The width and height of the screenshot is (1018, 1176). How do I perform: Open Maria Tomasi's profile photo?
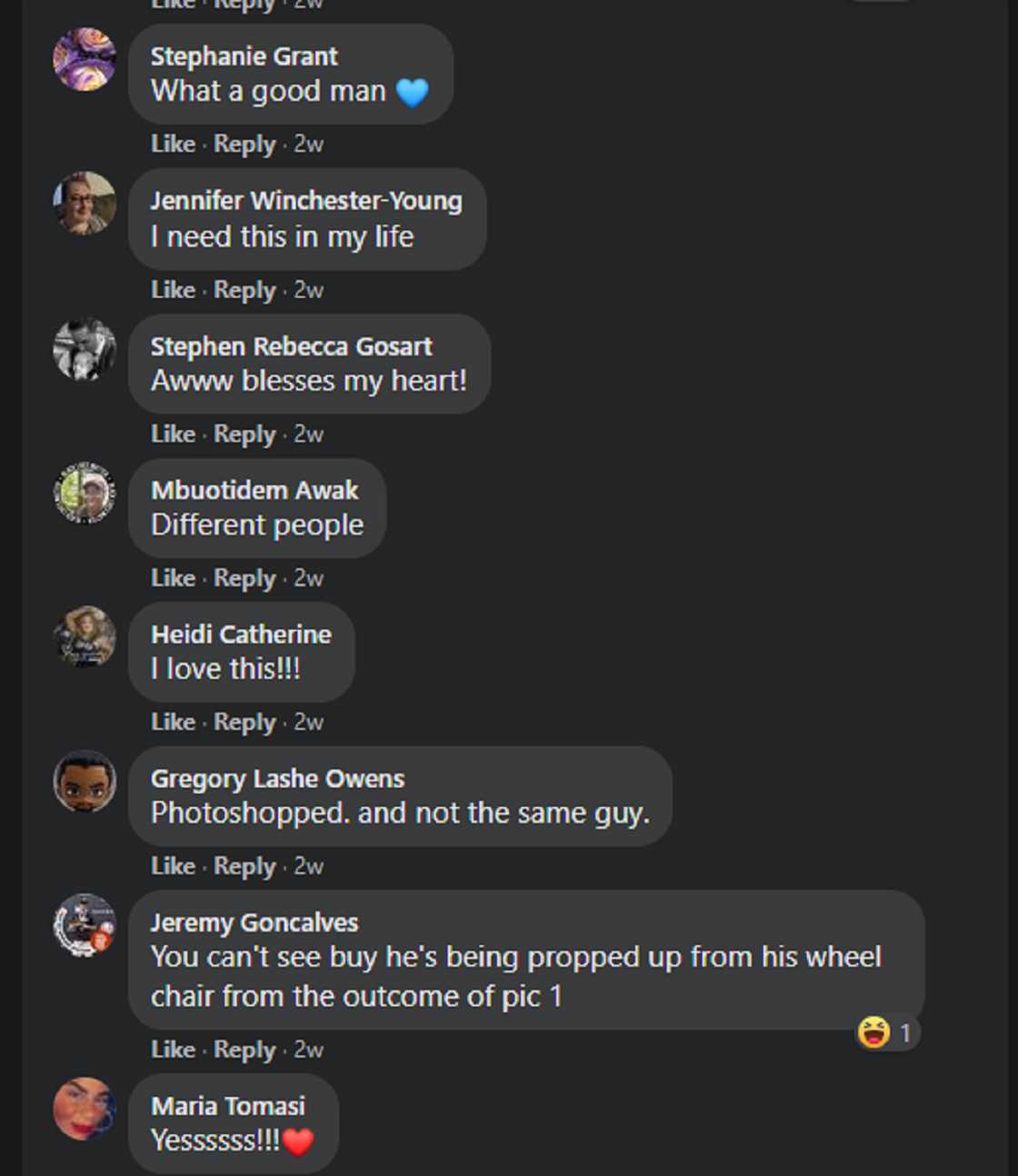(85, 1108)
